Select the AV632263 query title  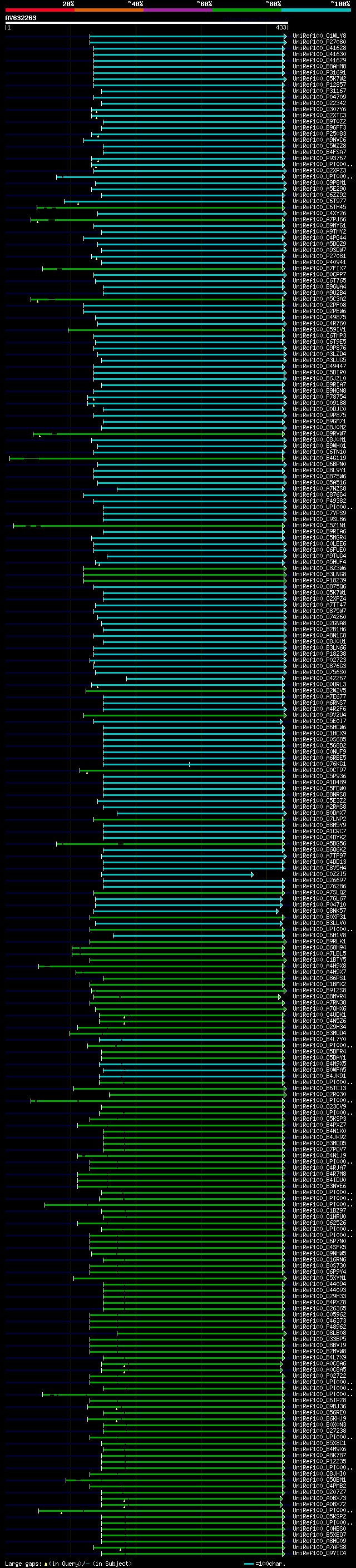[21, 18]
